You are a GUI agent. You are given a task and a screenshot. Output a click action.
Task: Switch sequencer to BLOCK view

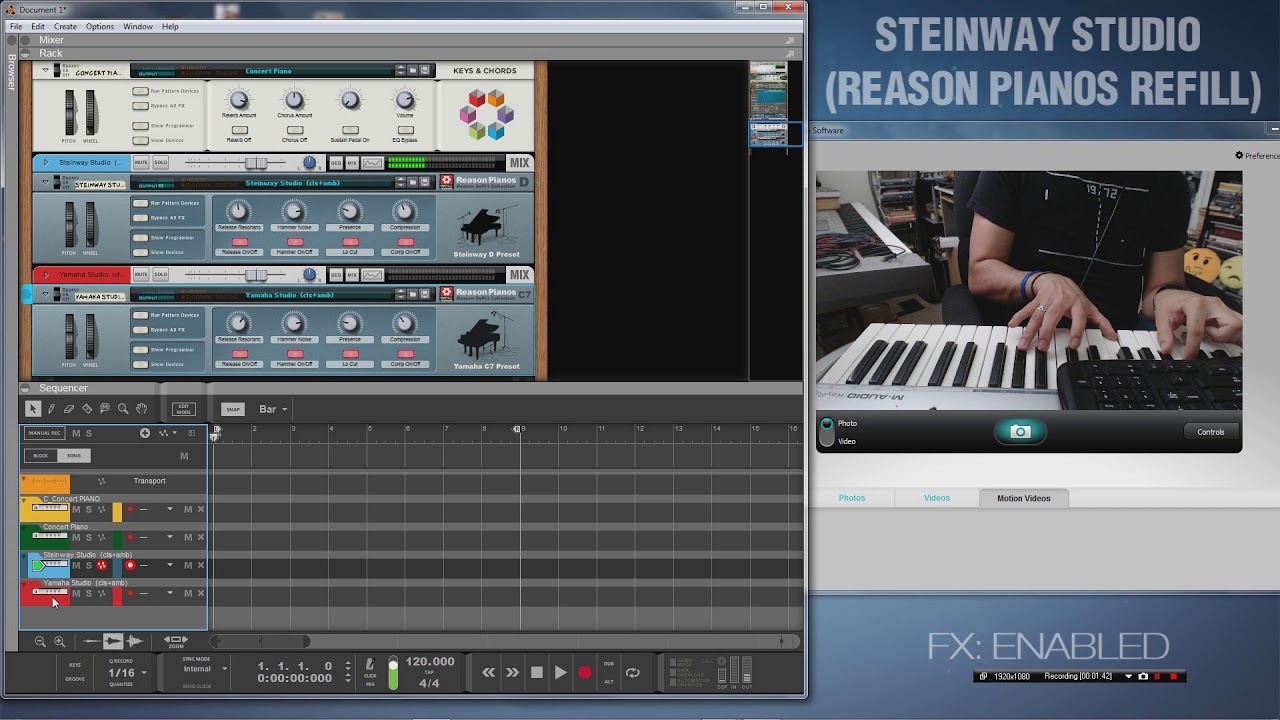(x=41, y=456)
